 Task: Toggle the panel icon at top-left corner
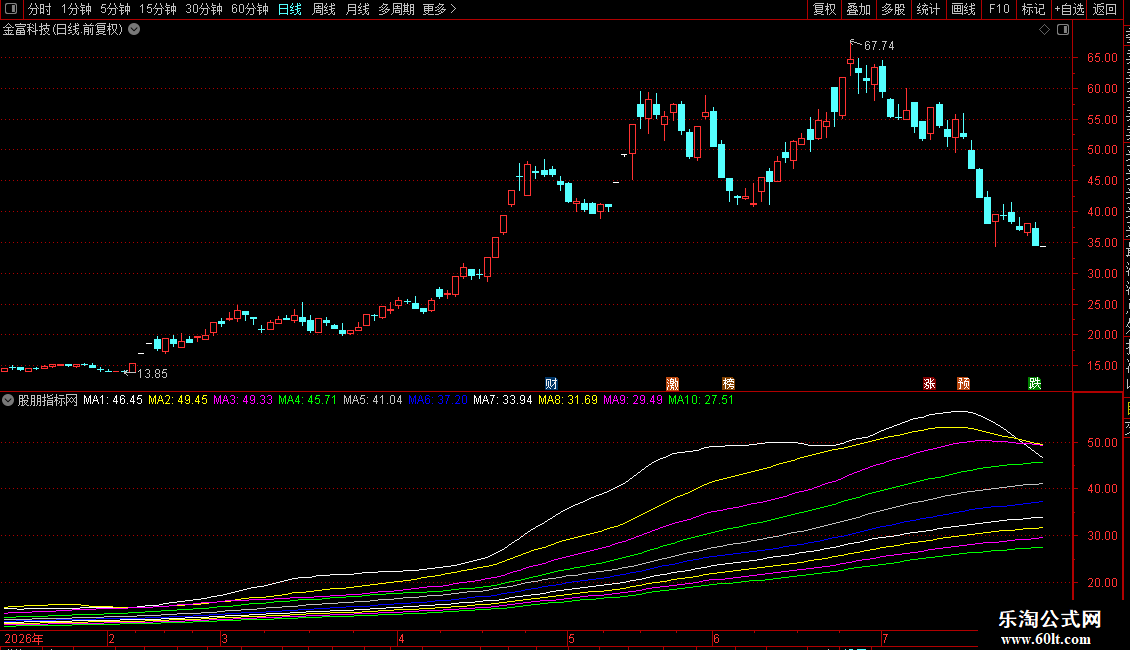[x=11, y=9]
